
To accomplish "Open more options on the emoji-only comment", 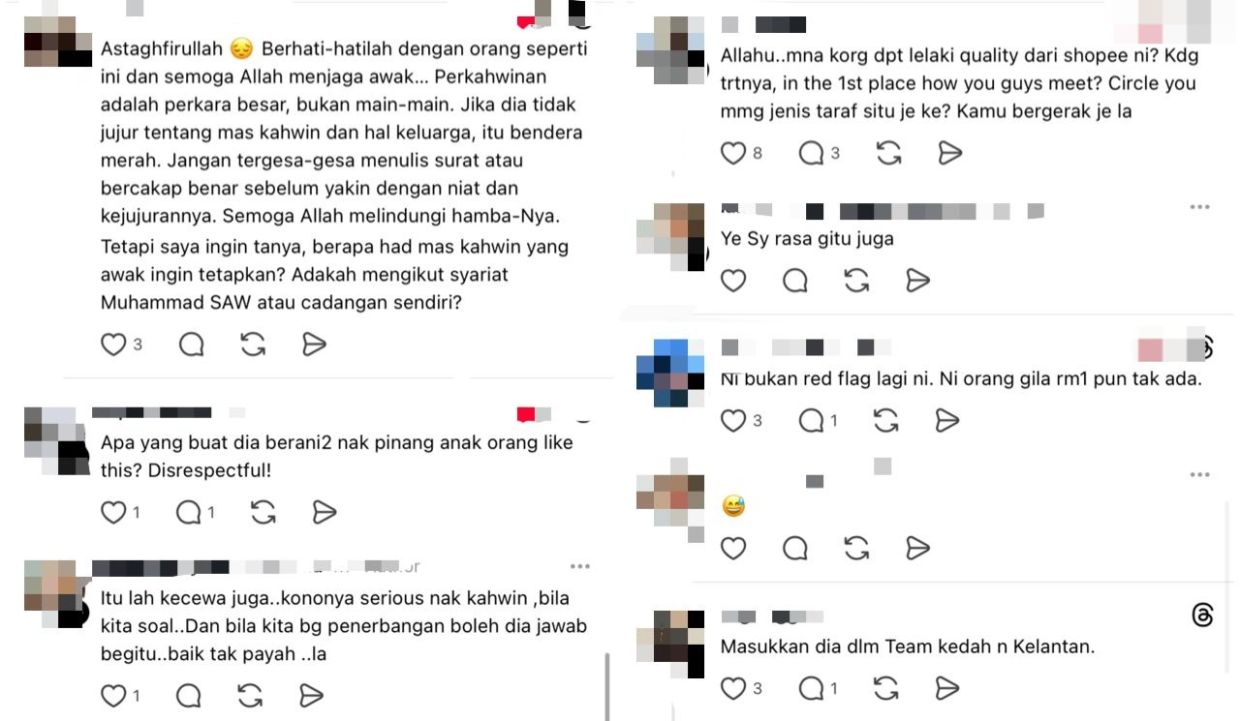I will tap(1200, 475).
